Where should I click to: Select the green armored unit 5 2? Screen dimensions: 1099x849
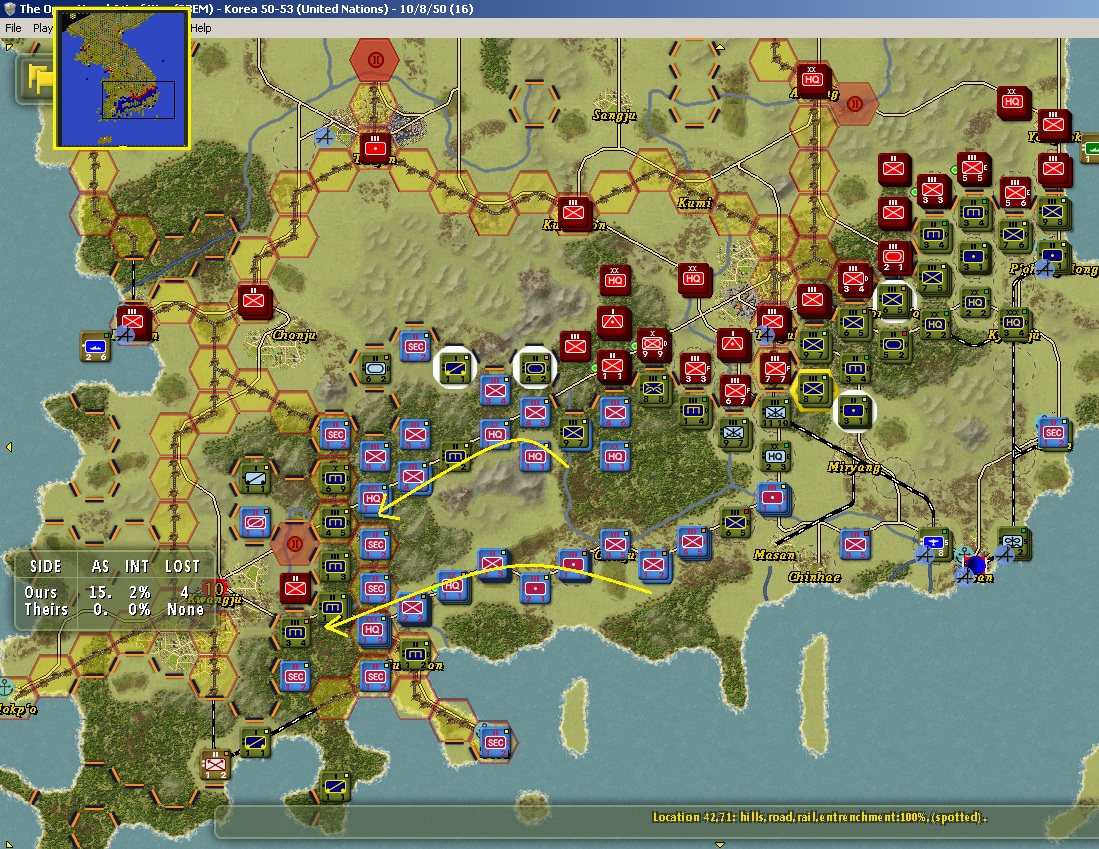click(x=894, y=346)
